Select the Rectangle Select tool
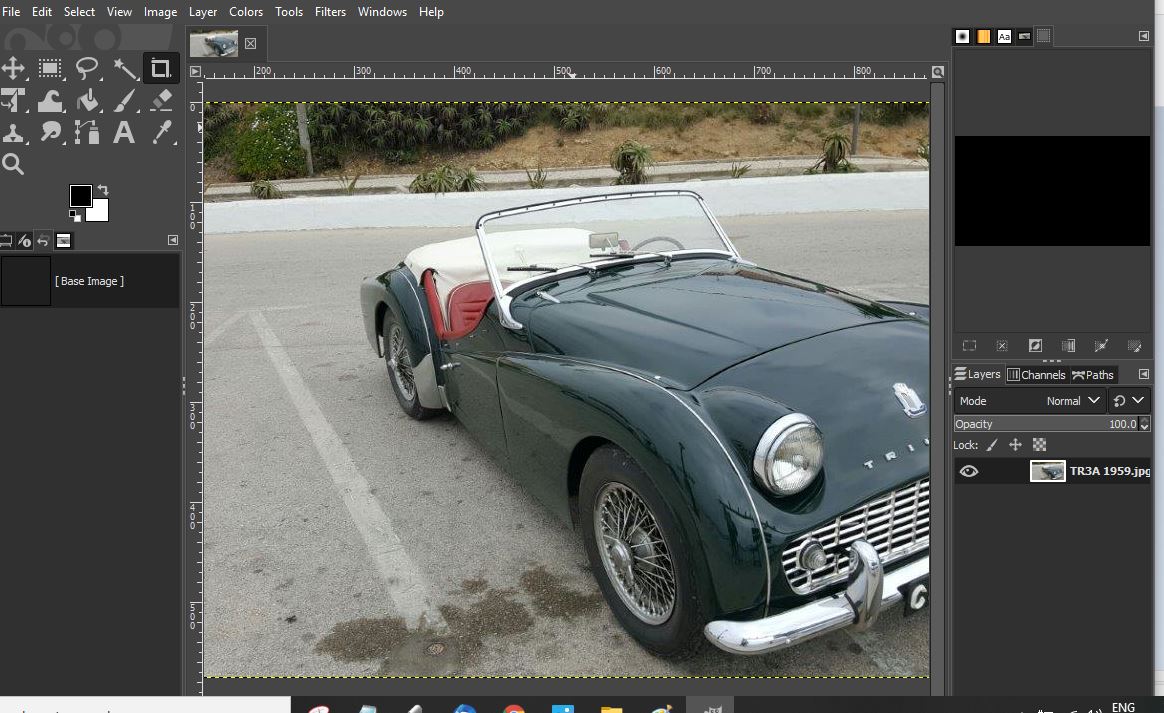The width and height of the screenshot is (1164, 713). (50, 68)
